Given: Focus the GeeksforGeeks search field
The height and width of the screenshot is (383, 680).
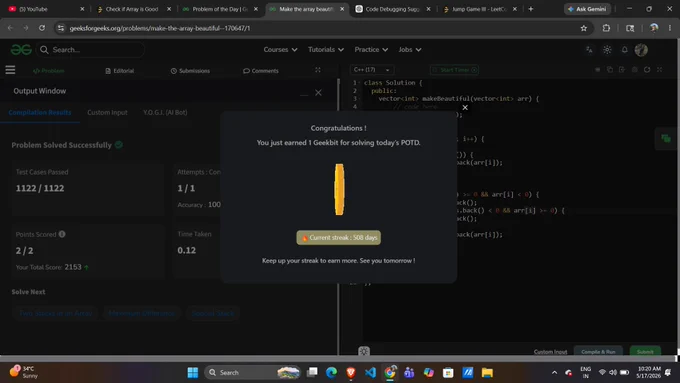Looking at the screenshot, I should click(91, 50).
